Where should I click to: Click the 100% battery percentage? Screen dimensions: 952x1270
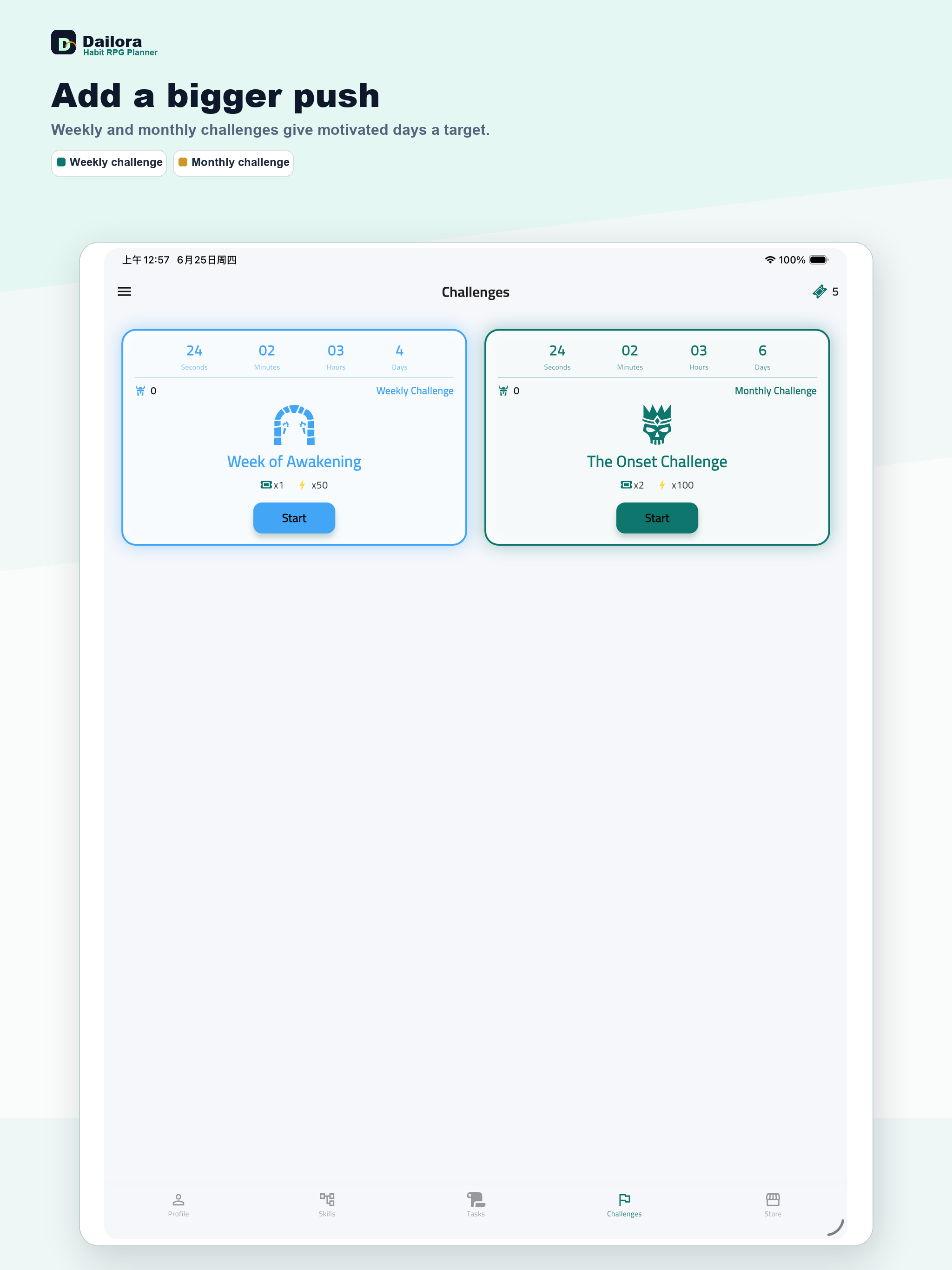(792, 260)
